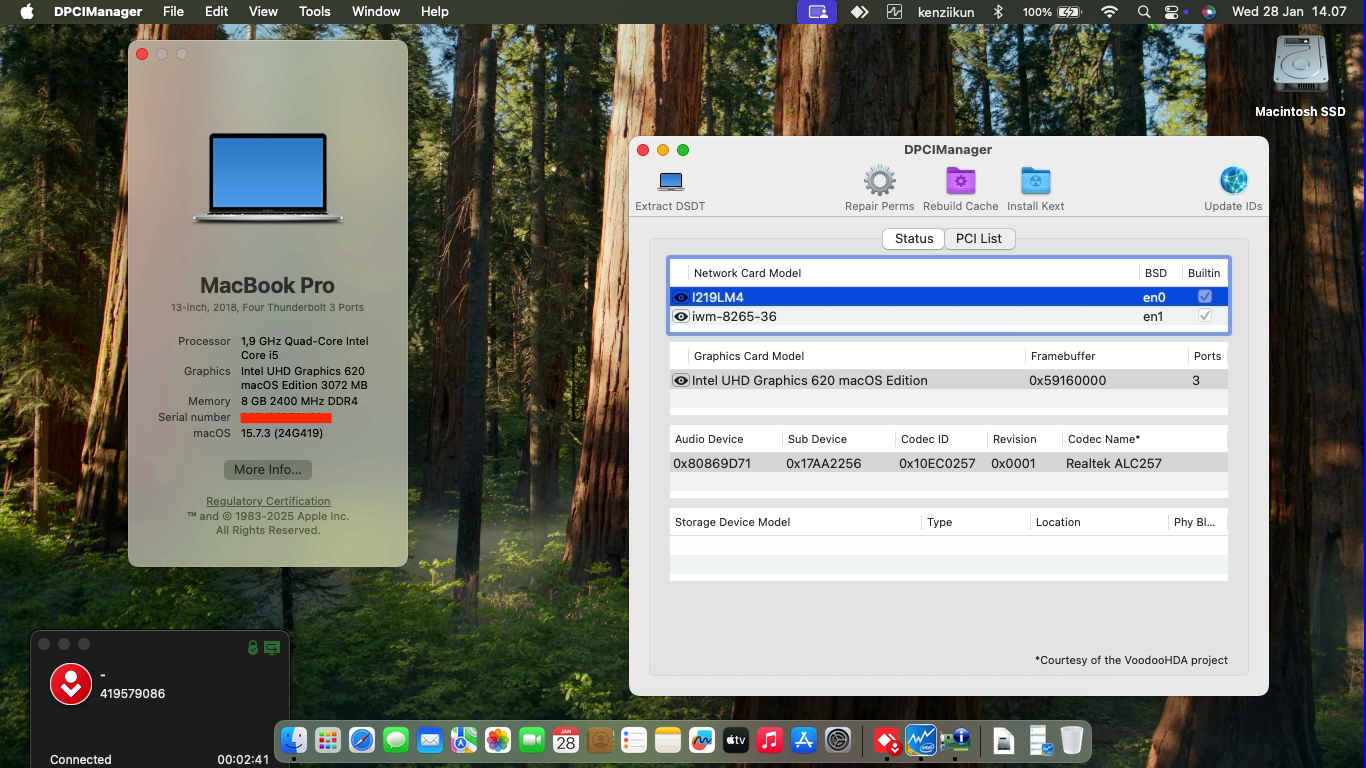Open Messages from the Dock
The height and width of the screenshot is (768, 1366).
coord(396,740)
